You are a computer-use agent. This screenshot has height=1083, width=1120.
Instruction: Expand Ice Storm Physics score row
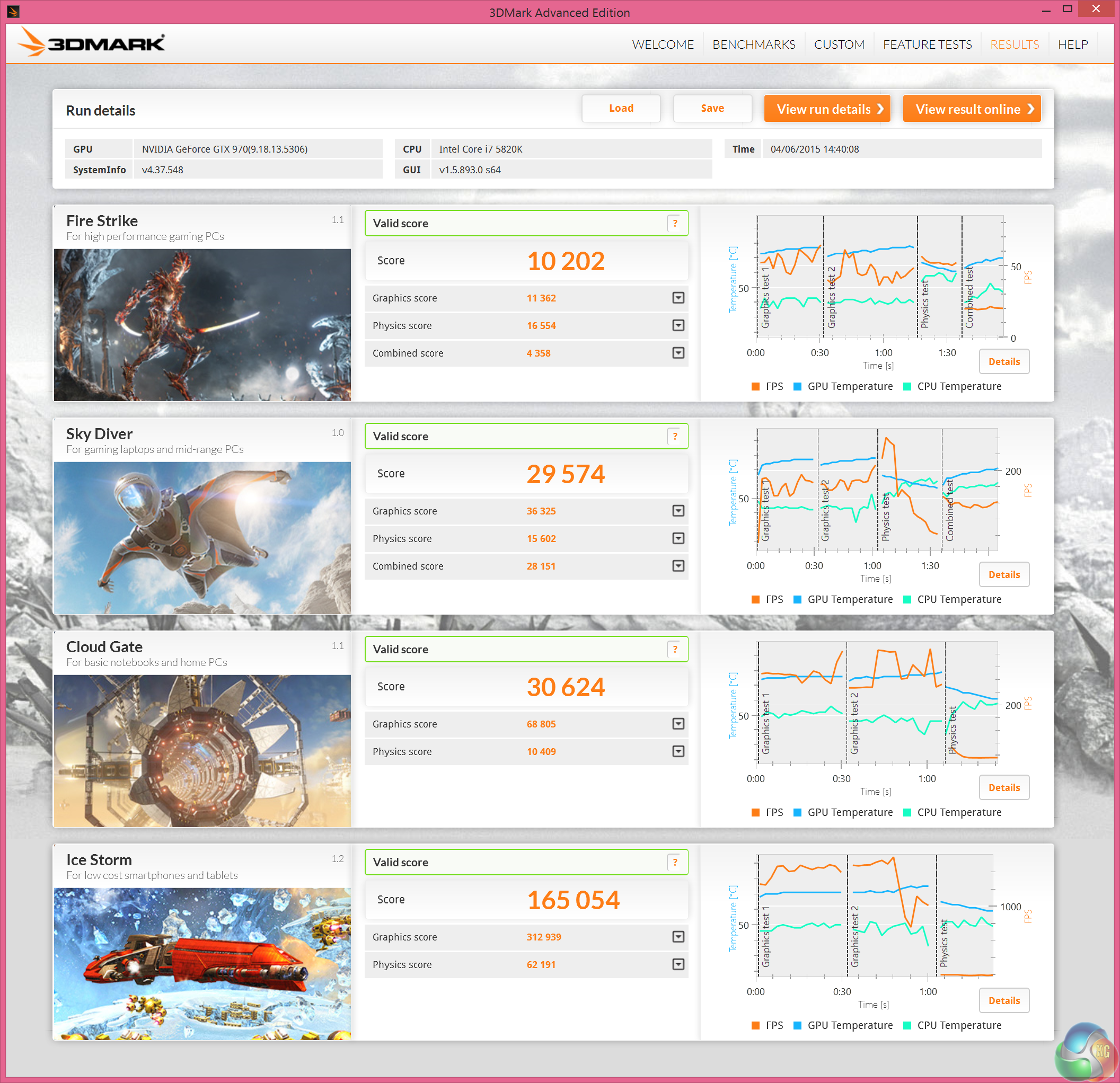click(678, 965)
